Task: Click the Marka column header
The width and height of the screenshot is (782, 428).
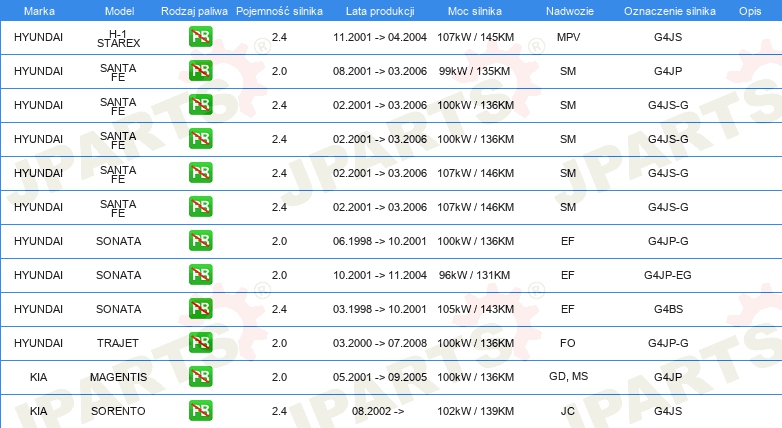Action: coord(39,11)
